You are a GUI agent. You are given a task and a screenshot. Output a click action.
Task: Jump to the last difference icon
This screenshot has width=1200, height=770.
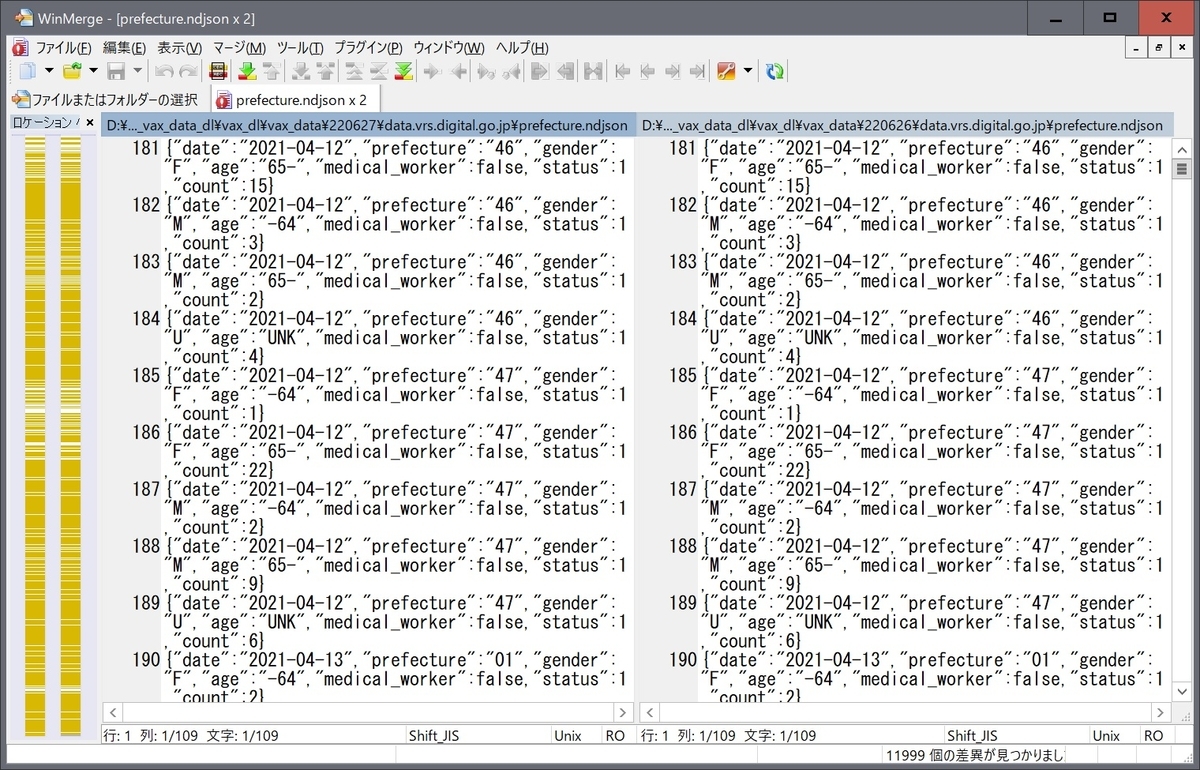coord(403,71)
